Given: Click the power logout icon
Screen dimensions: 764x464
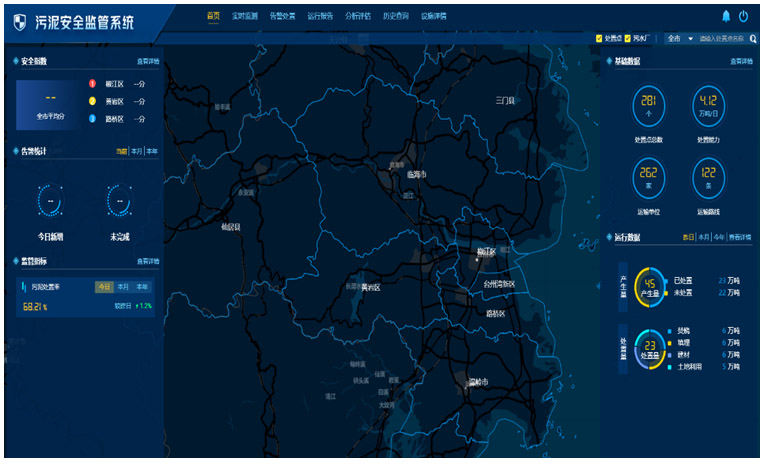Looking at the screenshot, I should [743, 16].
